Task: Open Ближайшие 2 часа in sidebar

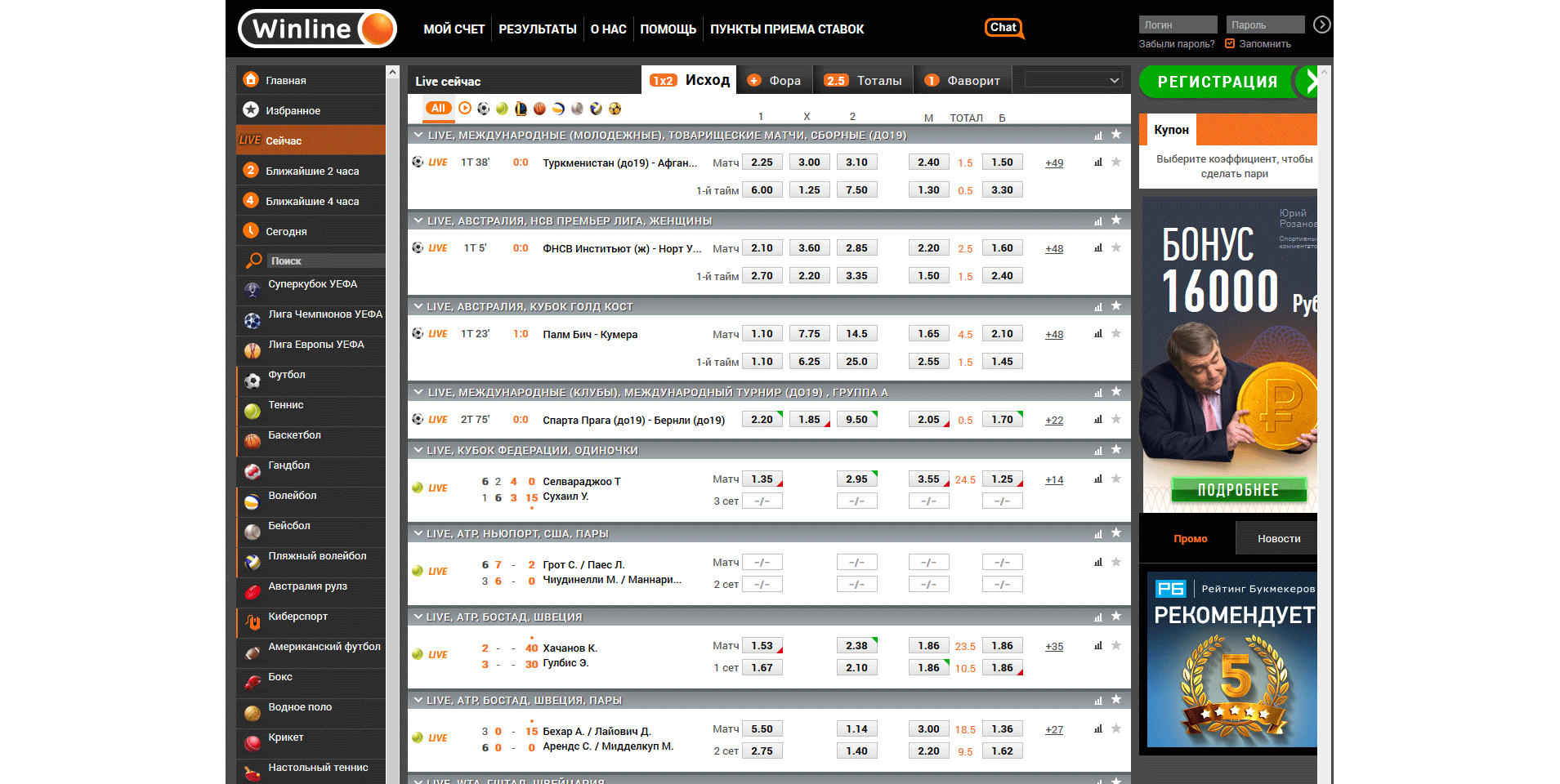Action: [311, 171]
